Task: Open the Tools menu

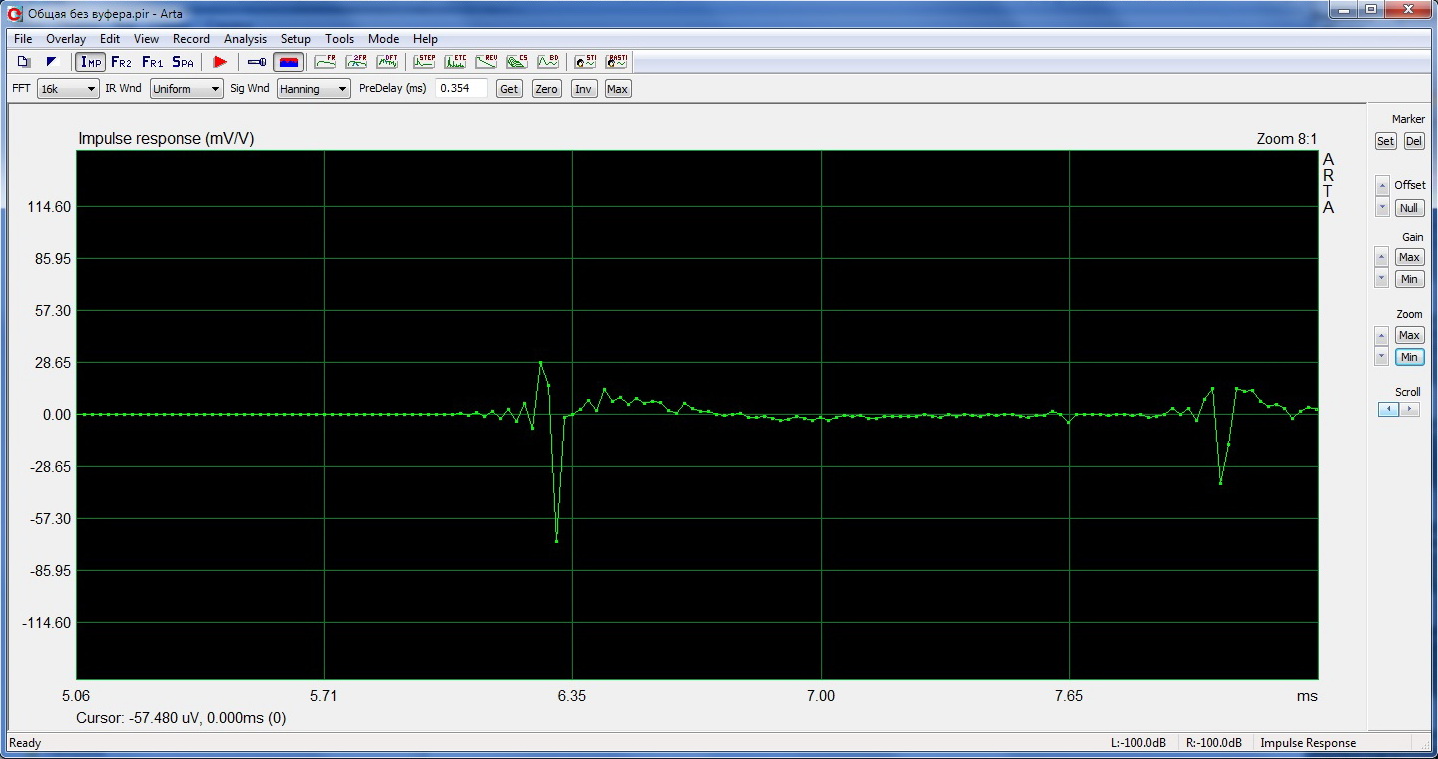Action: (x=339, y=39)
